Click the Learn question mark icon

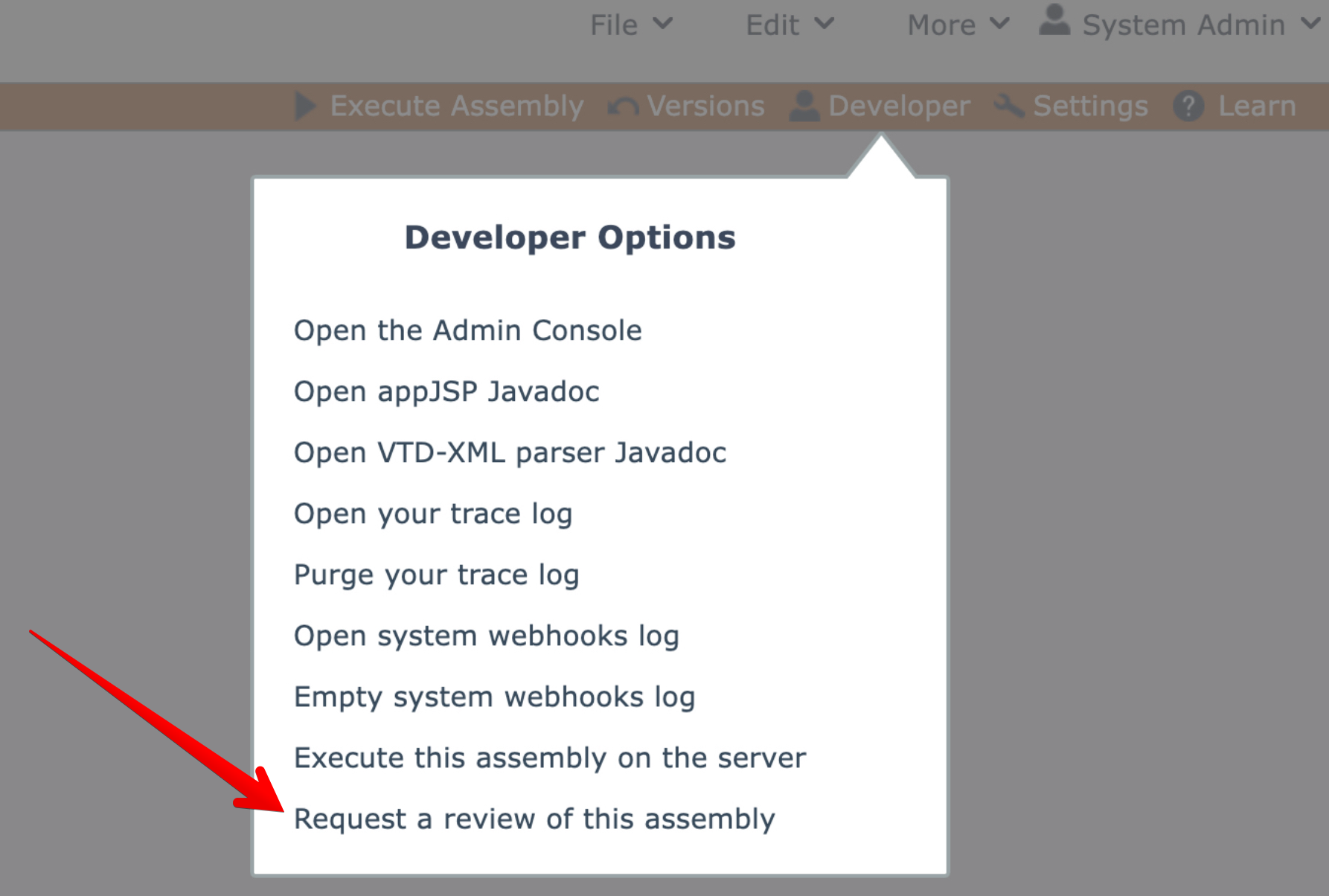click(x=1188, y=106)
